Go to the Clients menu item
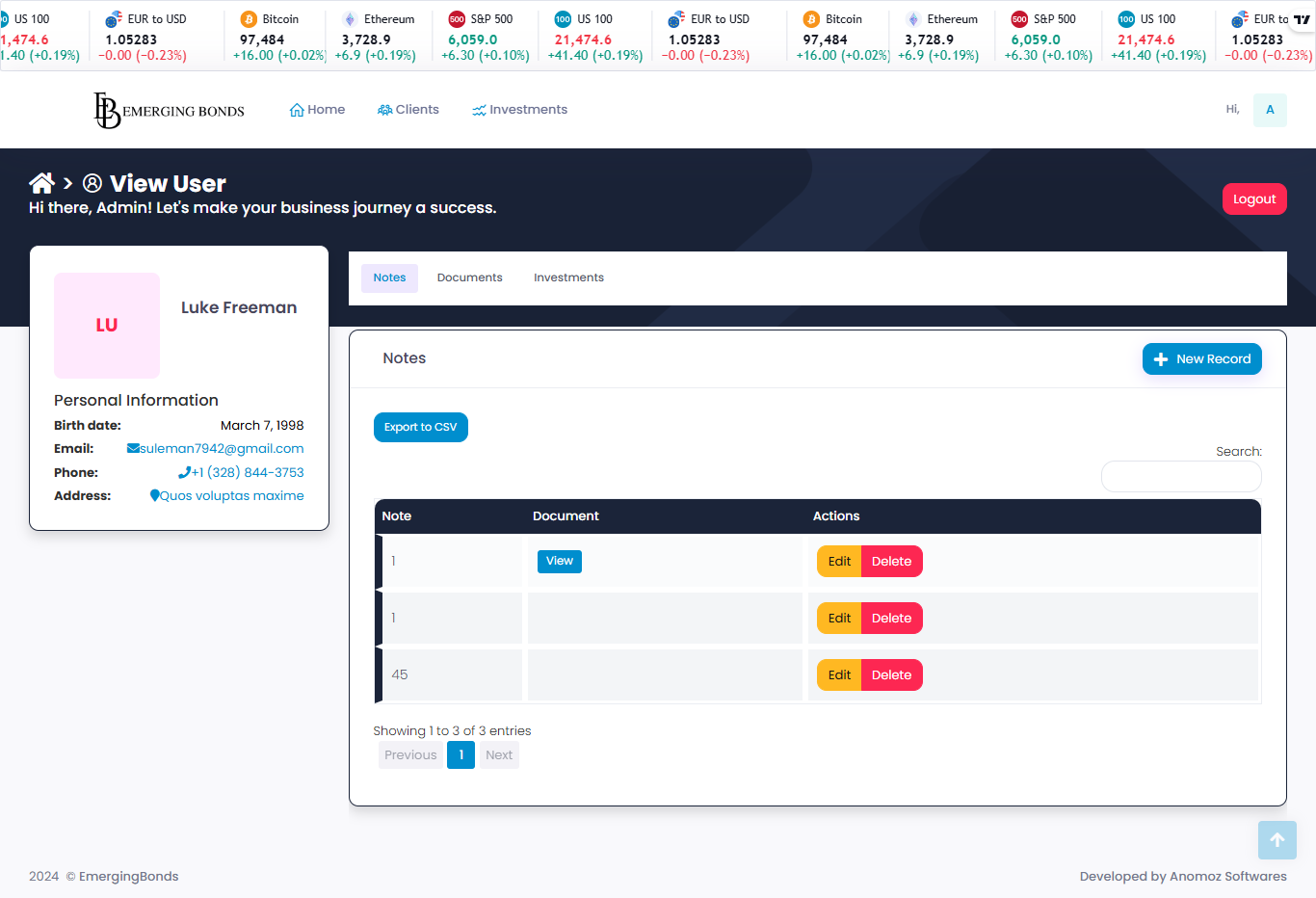Image resolution: width=1316 pixels, height=898 pixels. pyautogui.click(x=408, y=110)
